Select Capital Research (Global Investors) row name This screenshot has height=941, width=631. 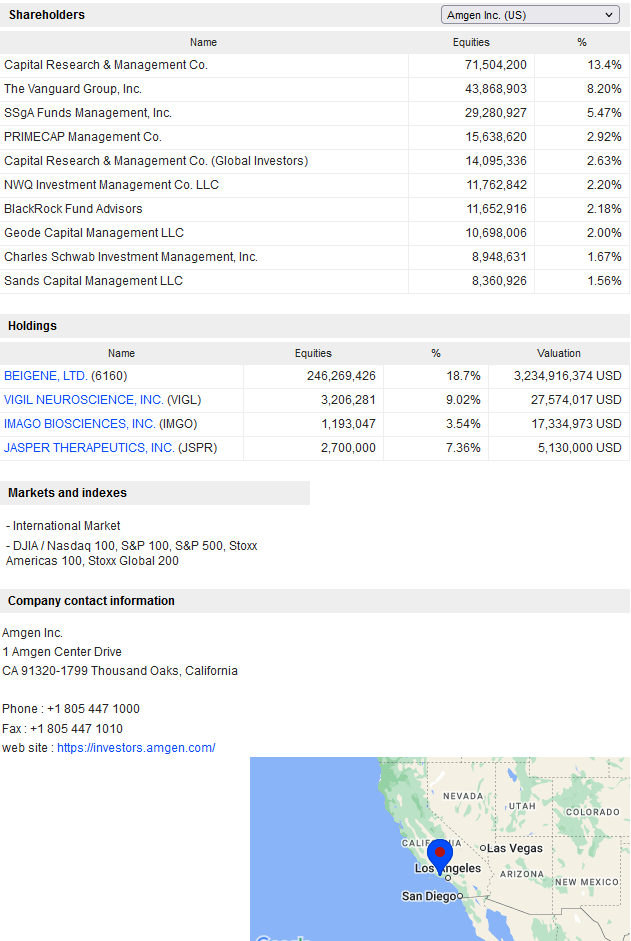pos(156,161)
